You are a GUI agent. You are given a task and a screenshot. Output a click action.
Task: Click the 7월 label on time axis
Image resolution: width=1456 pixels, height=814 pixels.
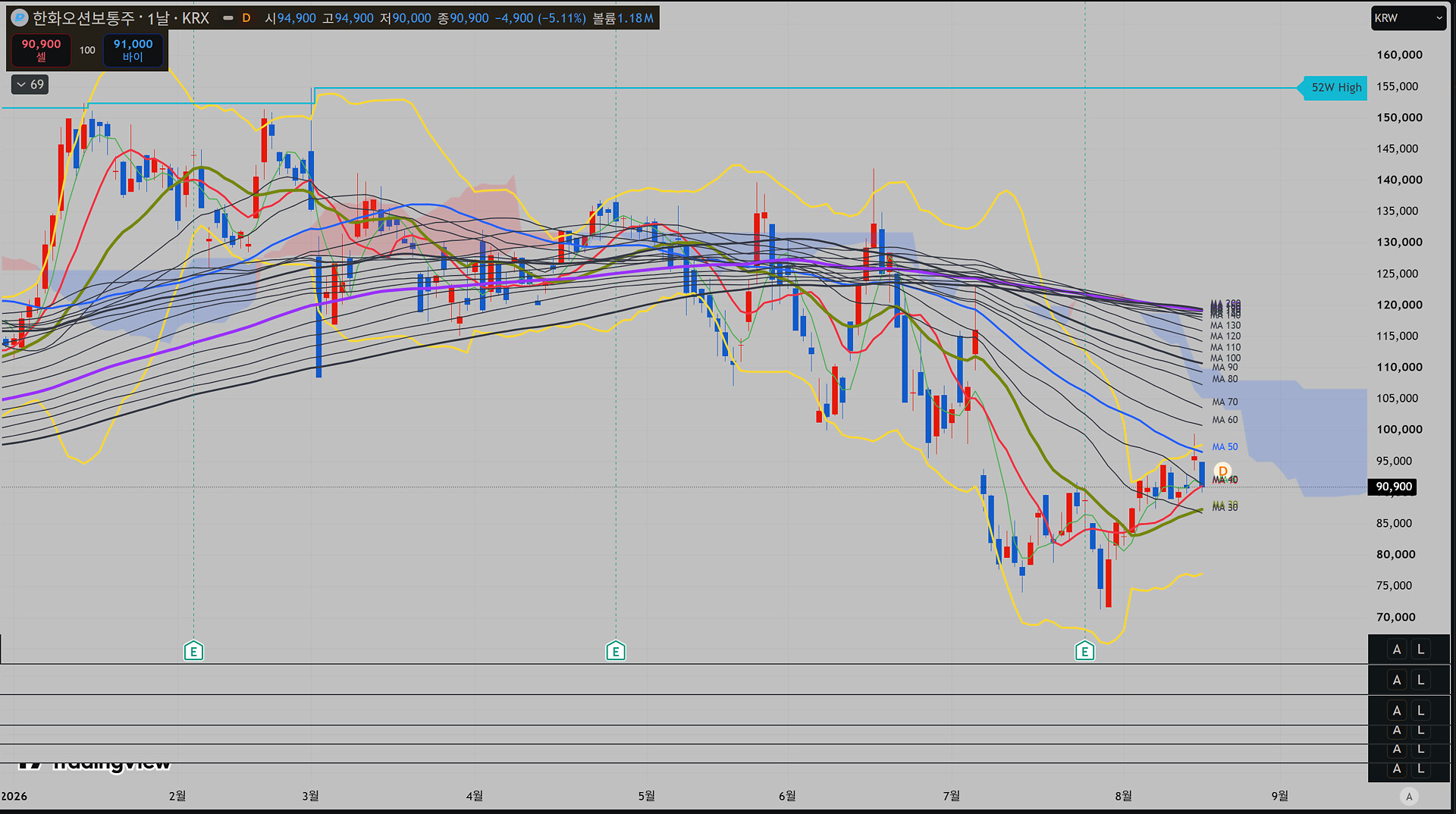coord(952,796)
